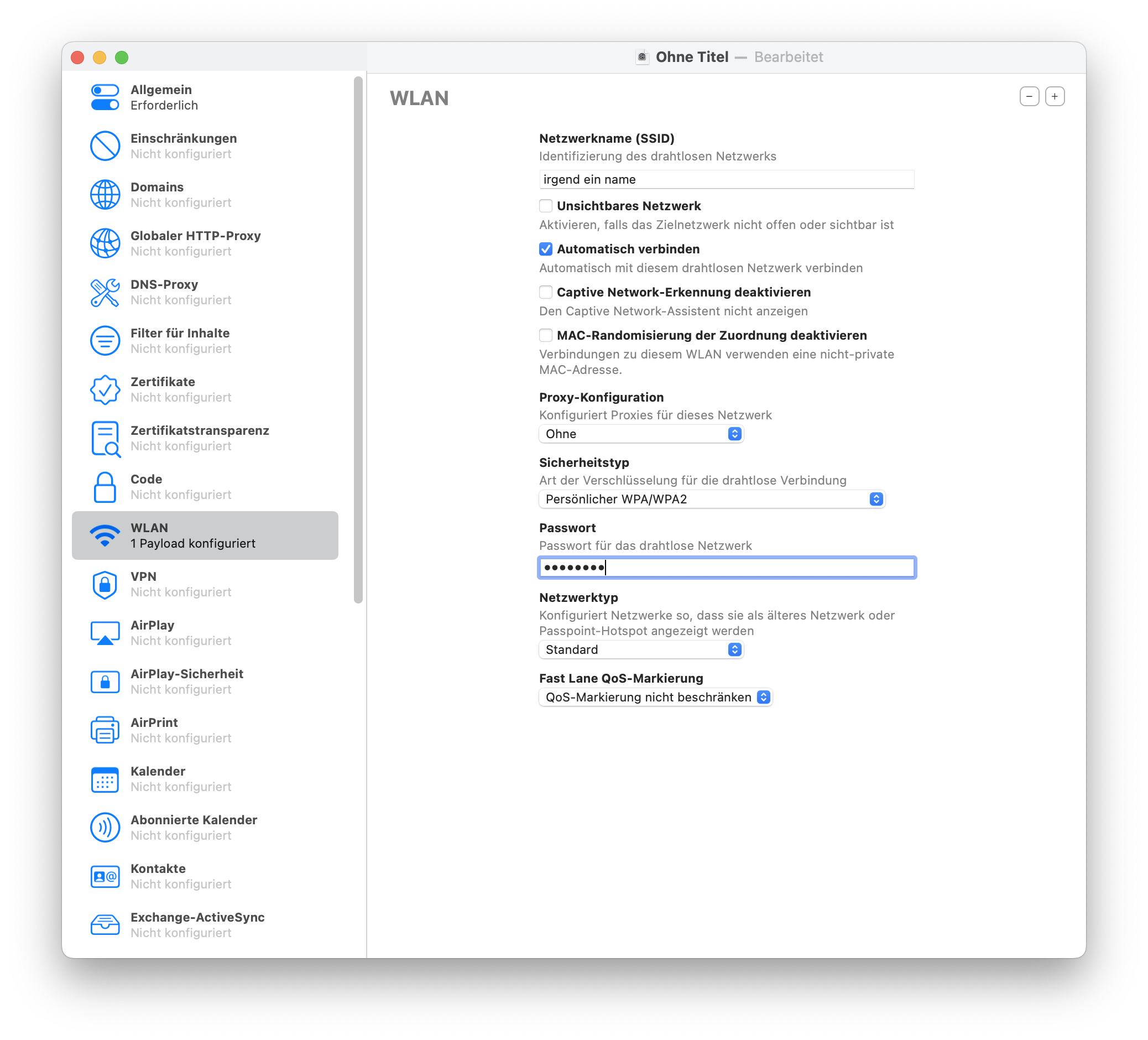Open the DNS-Proxy tools icon
The width and height of the screenshot is (1148, 1040).
tap(105, 292)
